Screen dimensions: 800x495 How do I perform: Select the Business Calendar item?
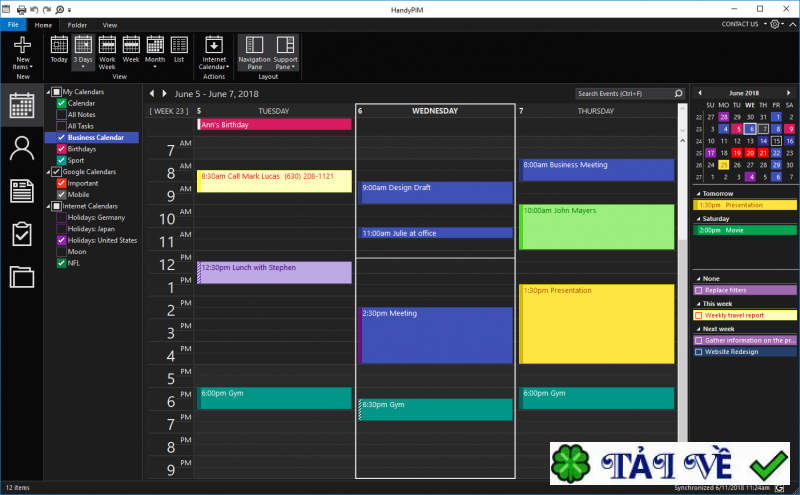coord(92,137)
